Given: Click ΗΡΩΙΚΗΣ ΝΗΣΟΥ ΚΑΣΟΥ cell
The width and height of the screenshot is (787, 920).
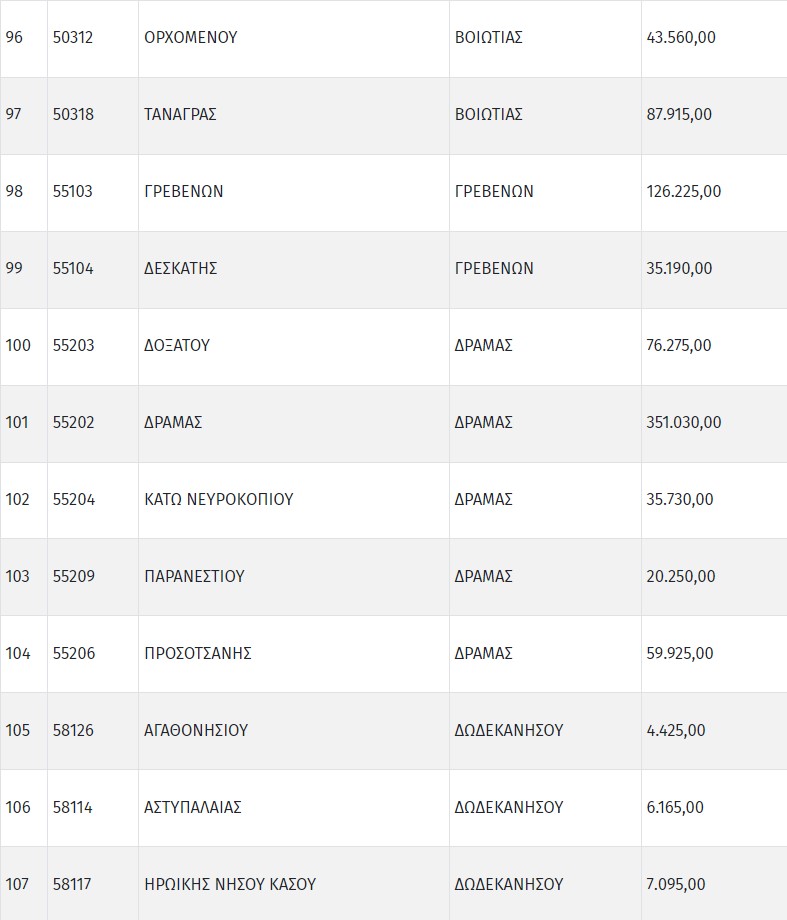Looking at the screenshot, I should tap(230, 885).
